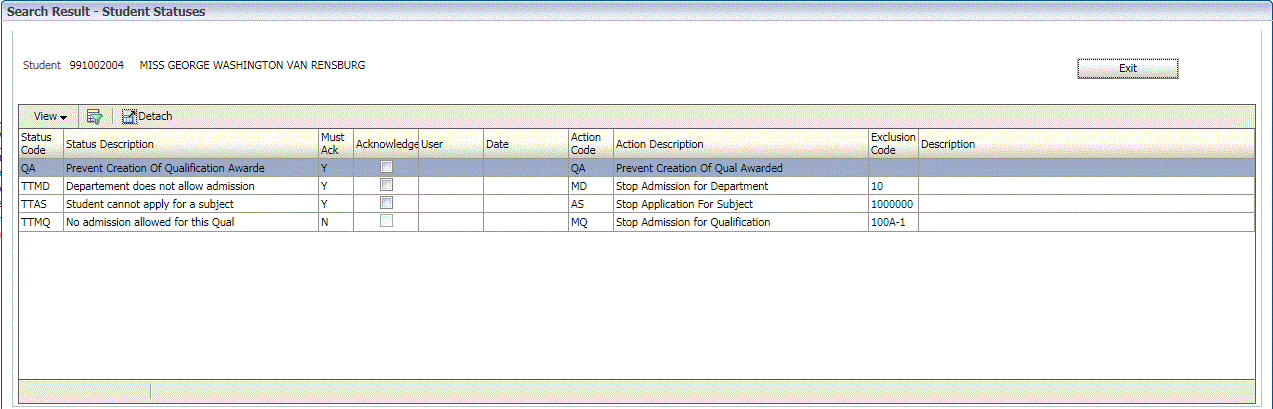
Task: Sort by Status Code column header
Action: coord(41,144)
